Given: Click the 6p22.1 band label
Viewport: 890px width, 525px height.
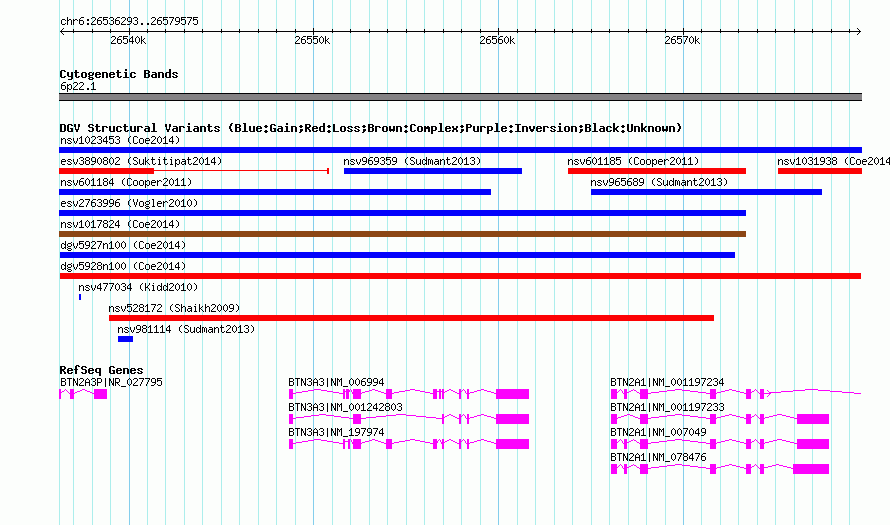Looking at the screenshot, I should pyautogui.click(x=78, y=86).
